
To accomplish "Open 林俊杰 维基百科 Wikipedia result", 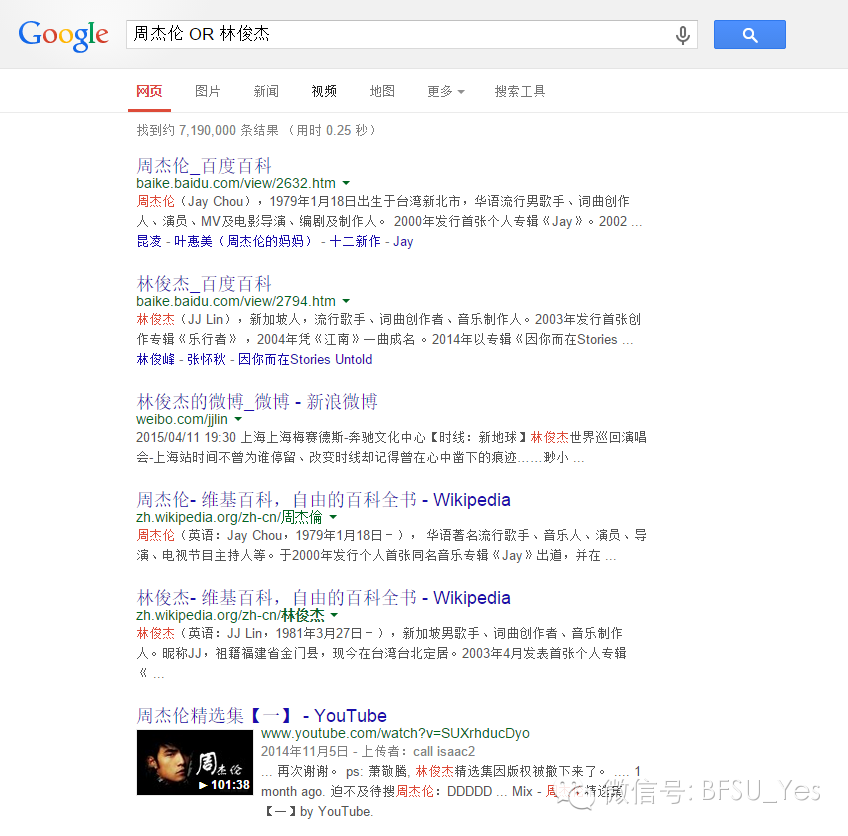I will click(x=323, y=598).
